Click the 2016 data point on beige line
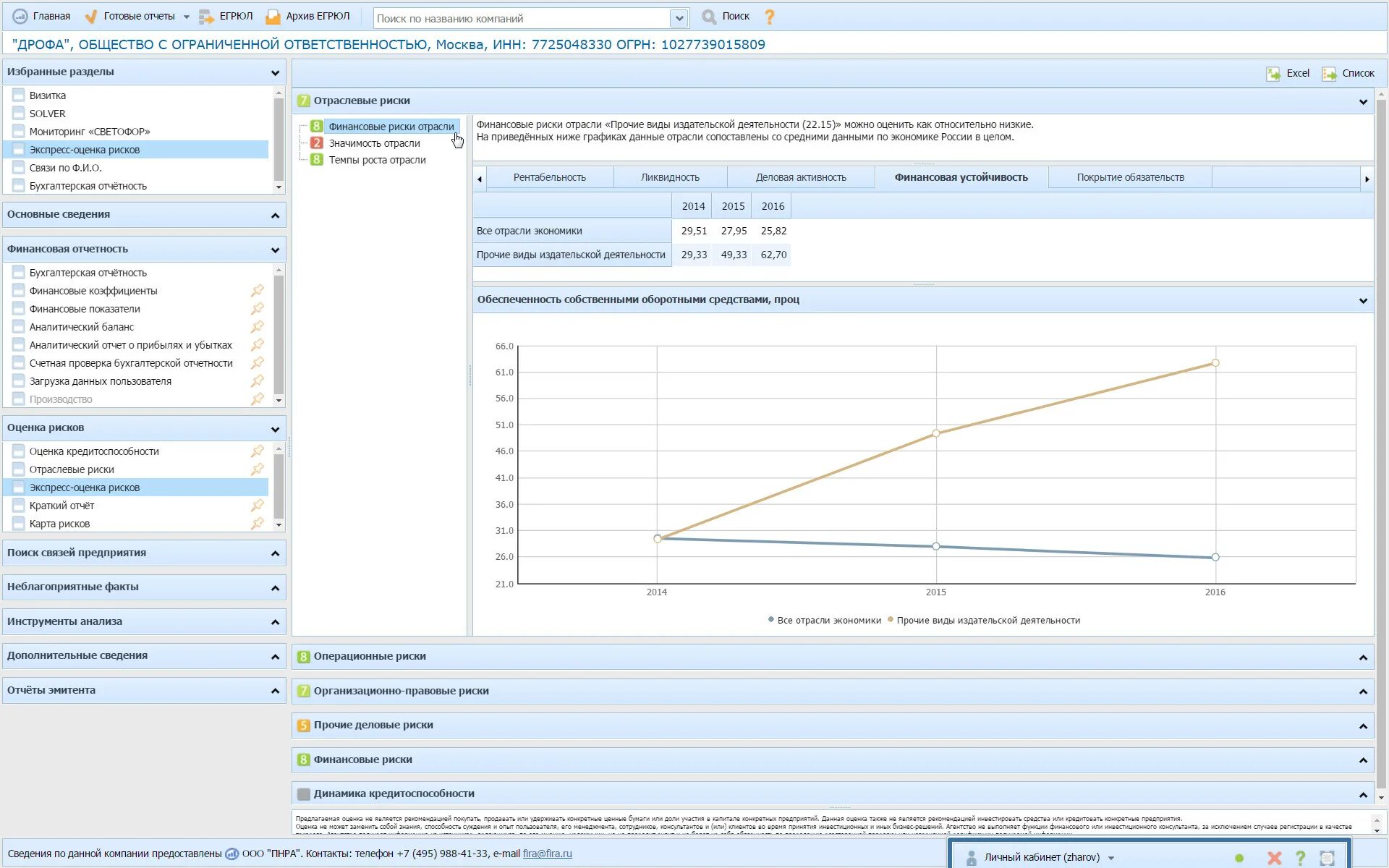 coord(1215,363)
